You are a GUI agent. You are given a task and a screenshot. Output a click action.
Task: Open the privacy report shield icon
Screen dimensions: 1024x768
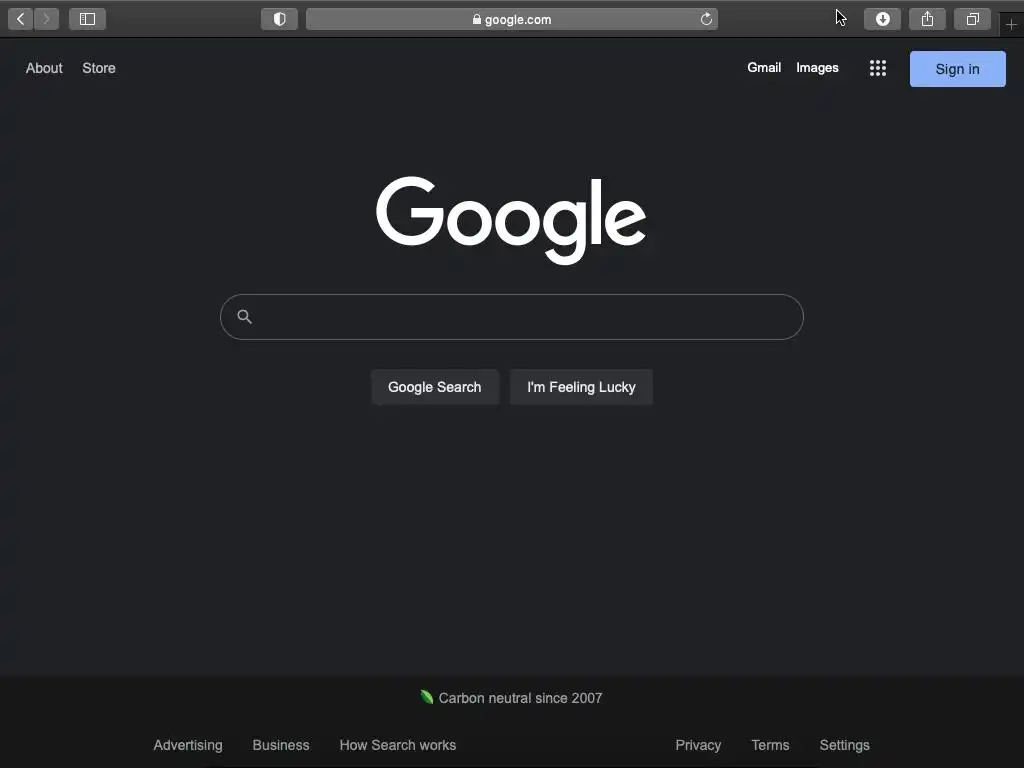click(280, 19)
